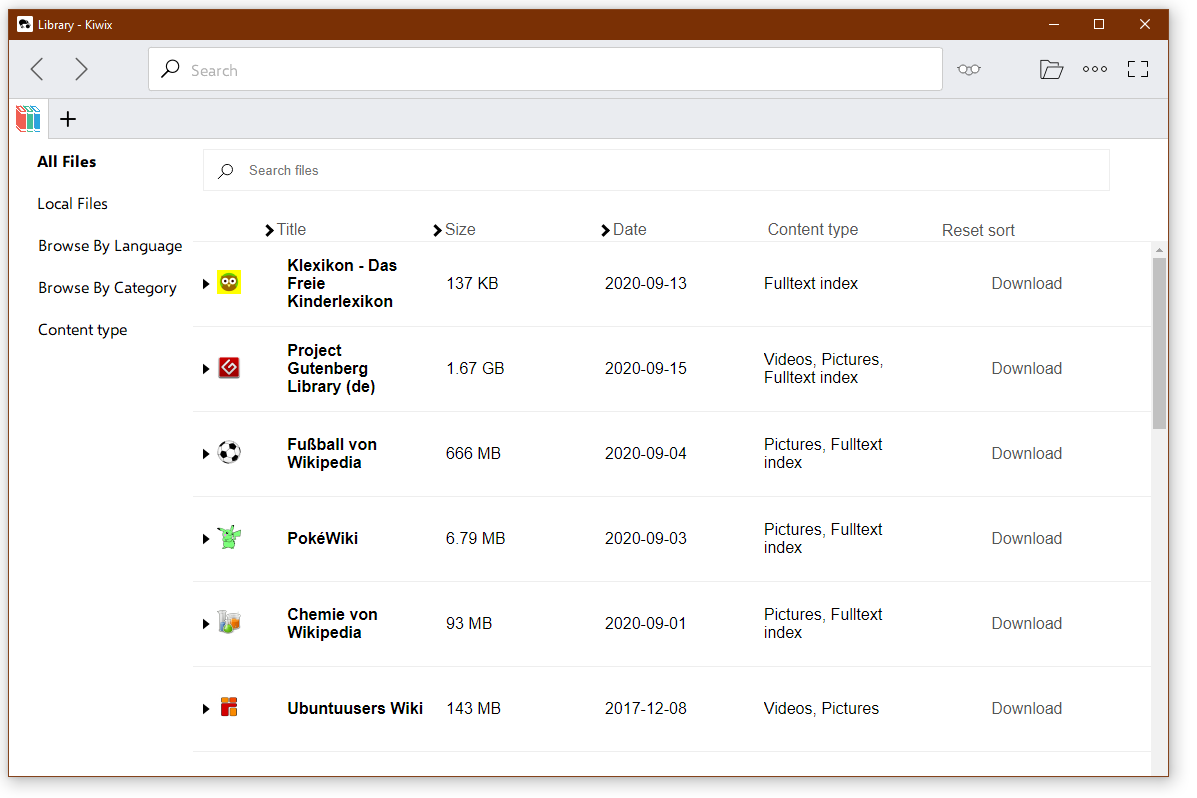Expand the Ubuntuusers Wiki row

206,709
